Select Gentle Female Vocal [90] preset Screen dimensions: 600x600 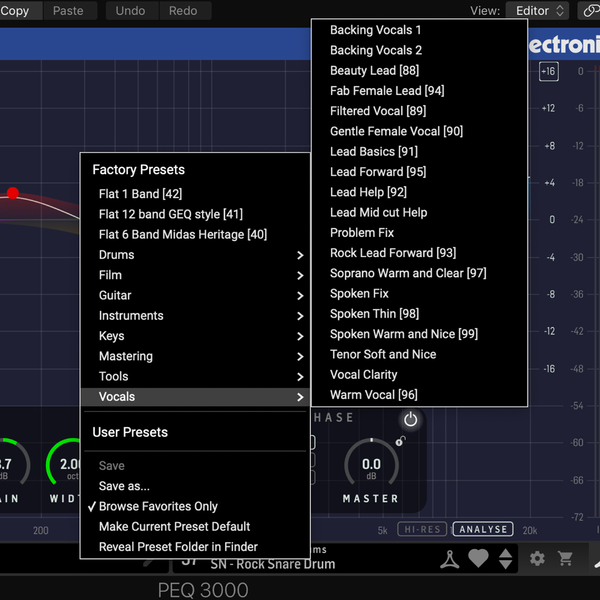419,131
